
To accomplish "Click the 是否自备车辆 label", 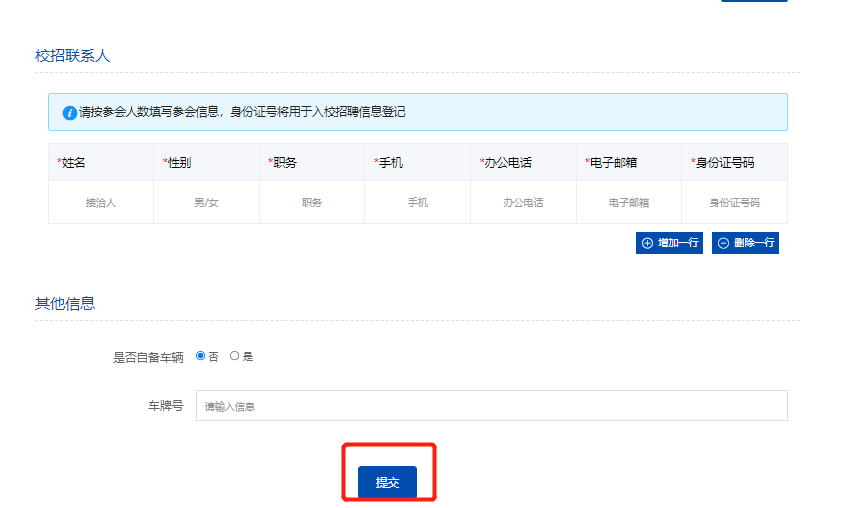I will pos(148,357).
